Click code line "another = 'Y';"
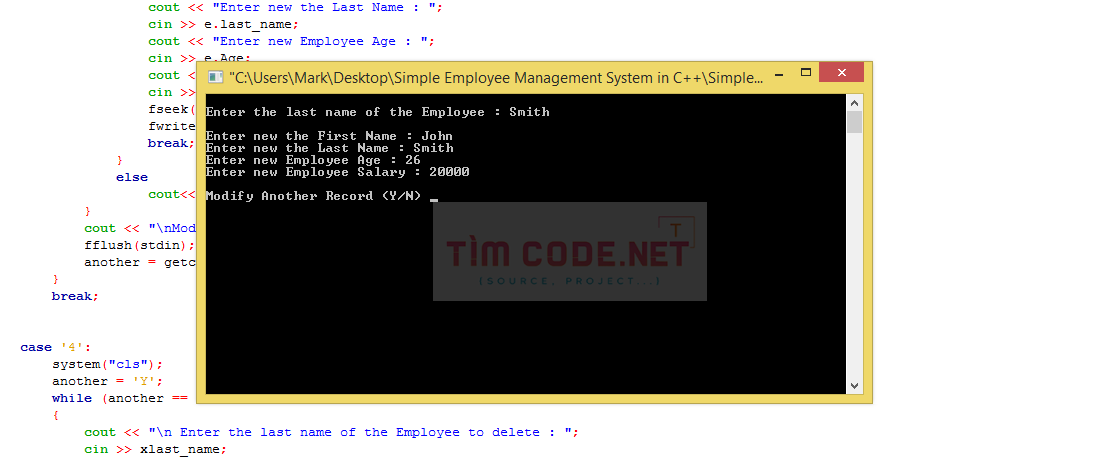The image size is (1099, 464). [x=107, y=381]
